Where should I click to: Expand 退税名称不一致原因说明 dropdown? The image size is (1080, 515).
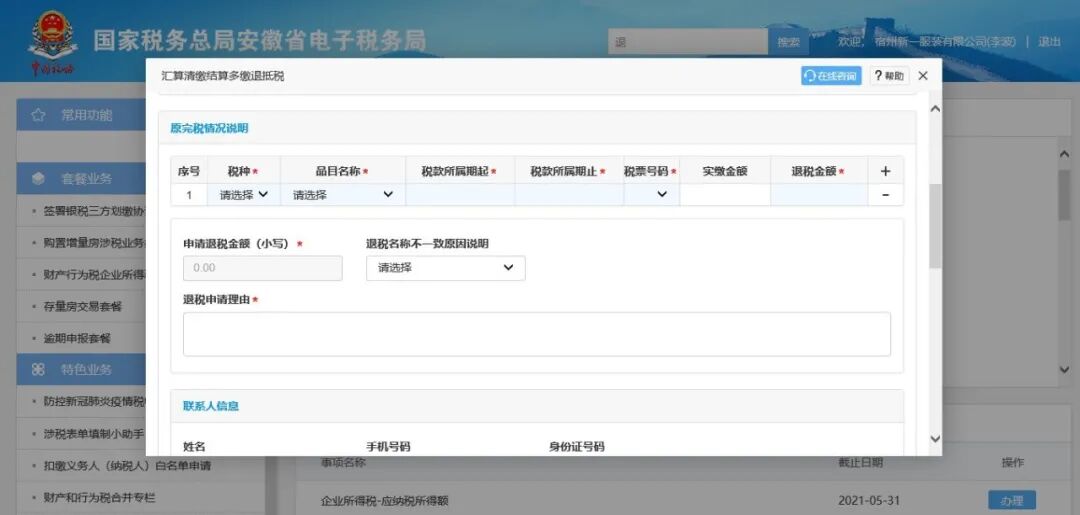(446, 268)
